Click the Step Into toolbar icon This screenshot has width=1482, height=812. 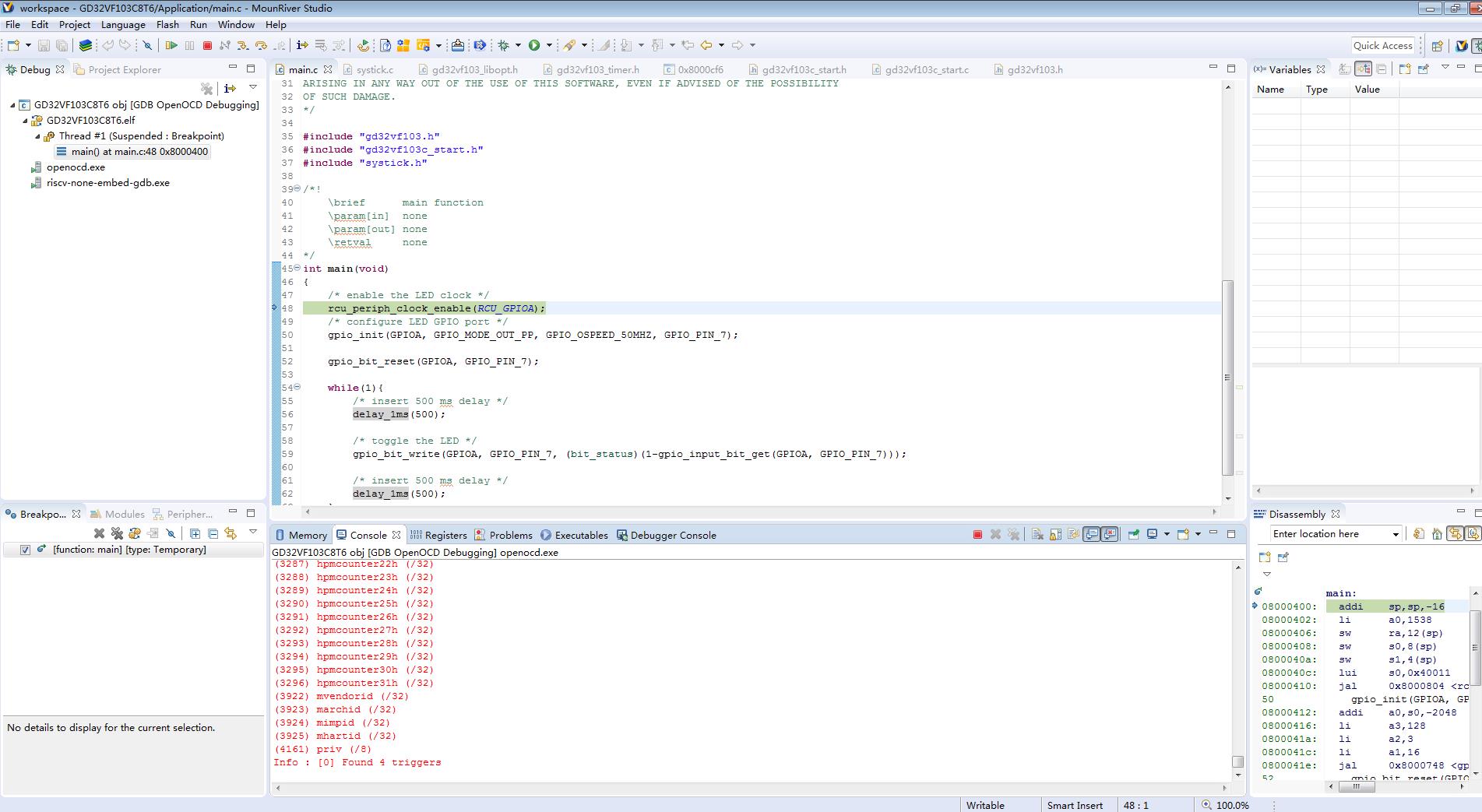coord(242,45)
